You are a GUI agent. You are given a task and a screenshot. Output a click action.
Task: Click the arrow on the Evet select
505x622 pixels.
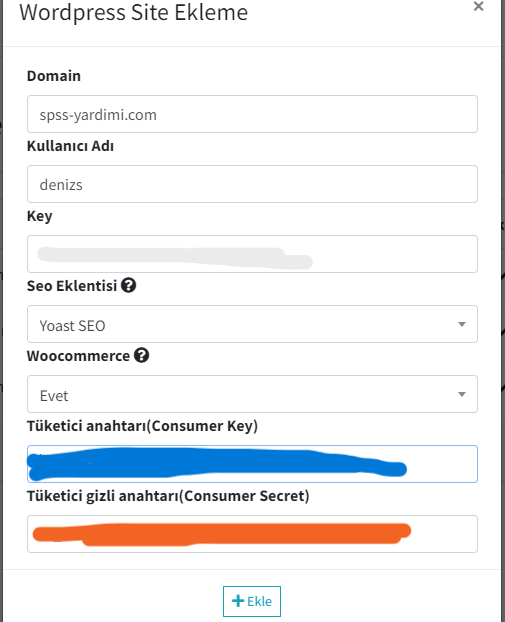[462, 394]
